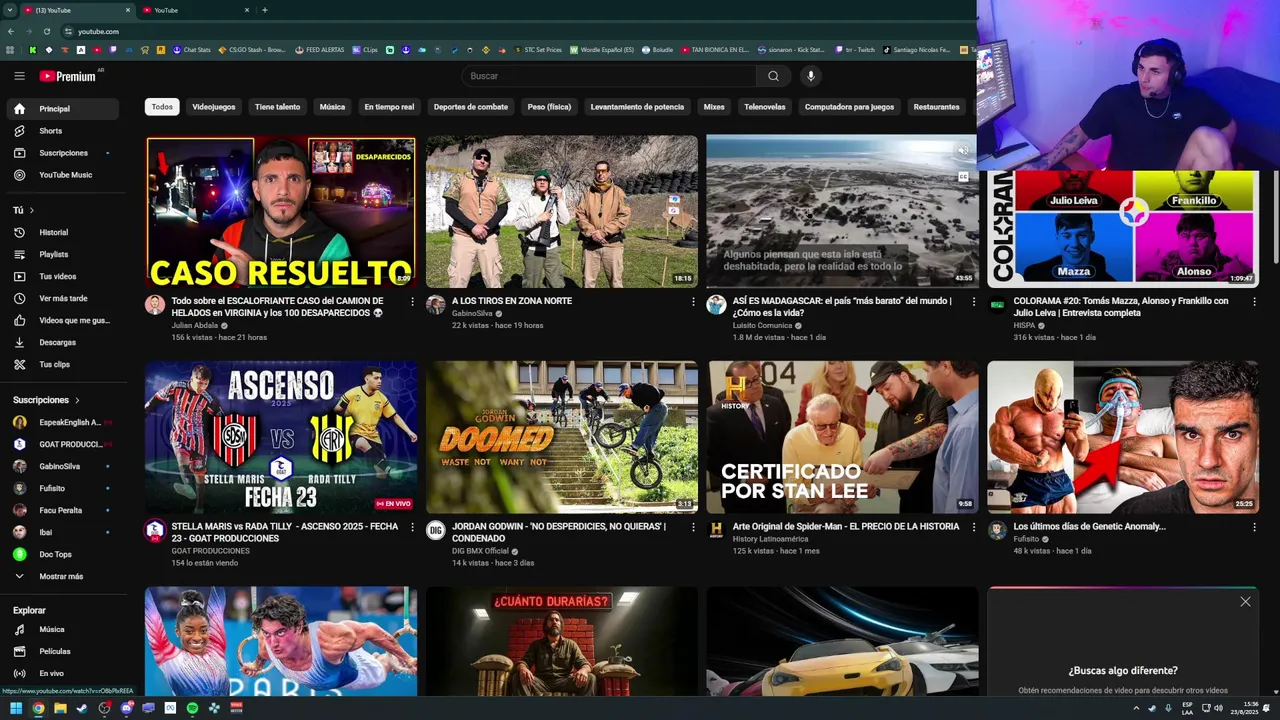This screenshot has height=720, width=1280.
Task: Open the tab search dropdown arrow
Action: [x=9, y=10]
